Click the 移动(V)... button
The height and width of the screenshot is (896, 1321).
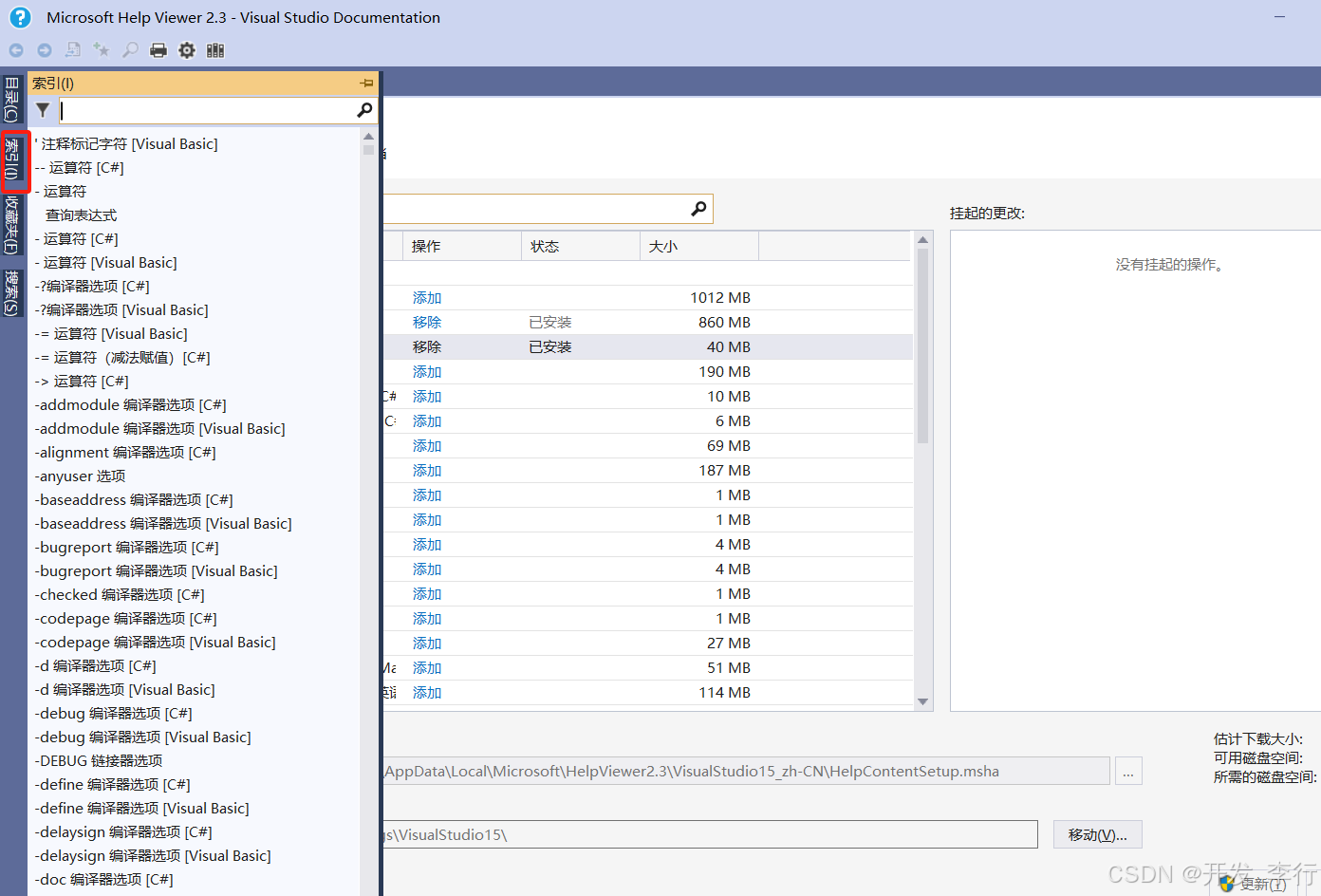(x=1097, y=834)
